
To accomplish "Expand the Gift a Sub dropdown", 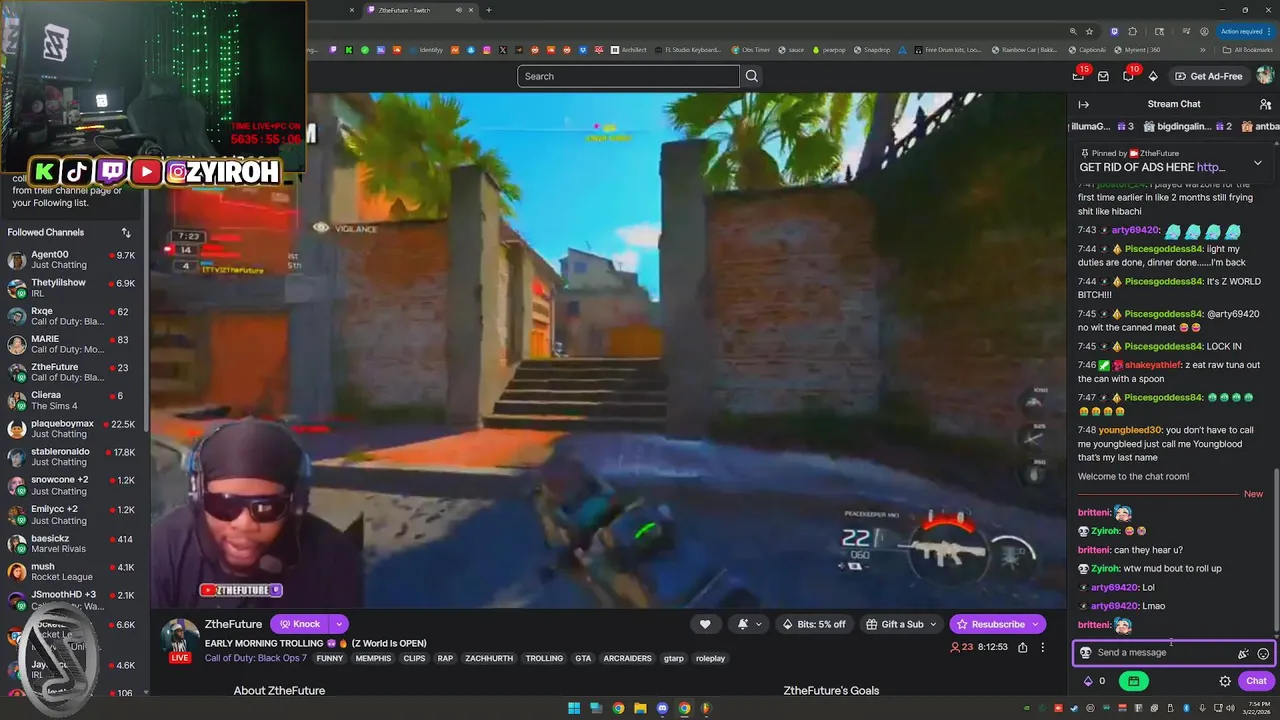I will tap(934, 624).
